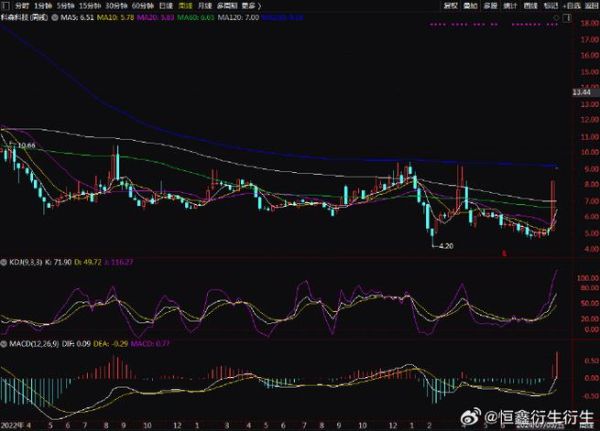
Task: Click the D: 49.72 value
Action: (88, 262)
